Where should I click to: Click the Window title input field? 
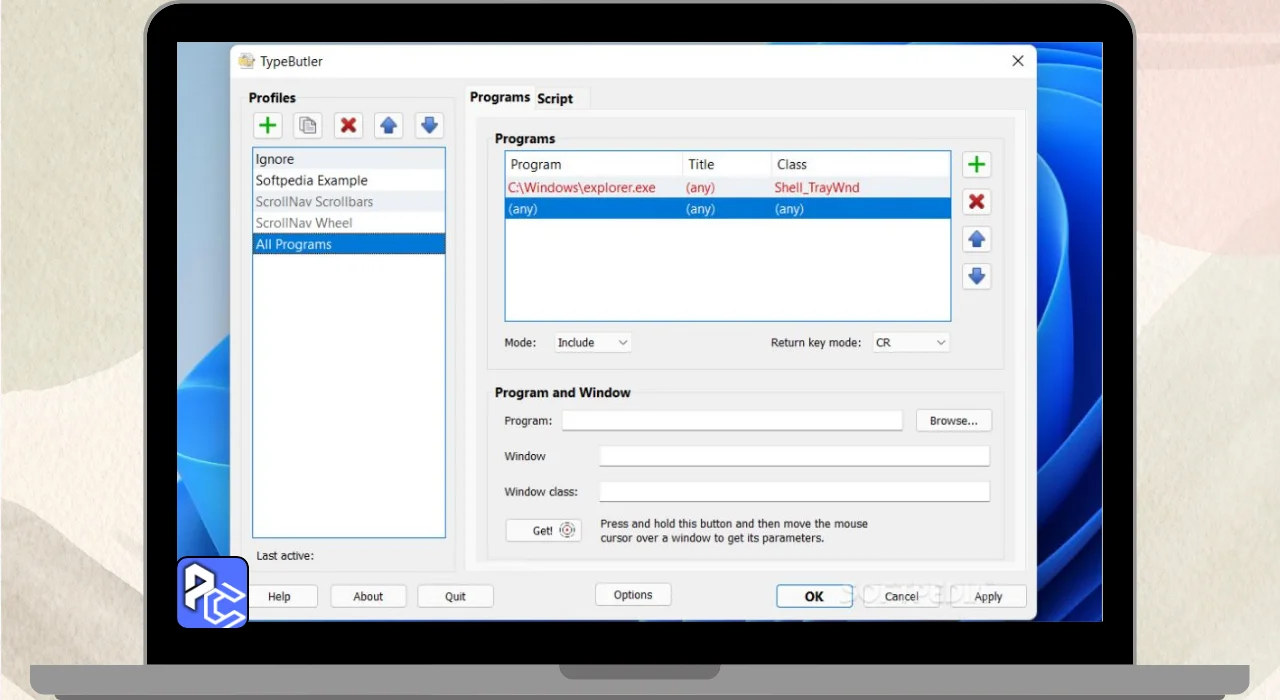(794, 456)
